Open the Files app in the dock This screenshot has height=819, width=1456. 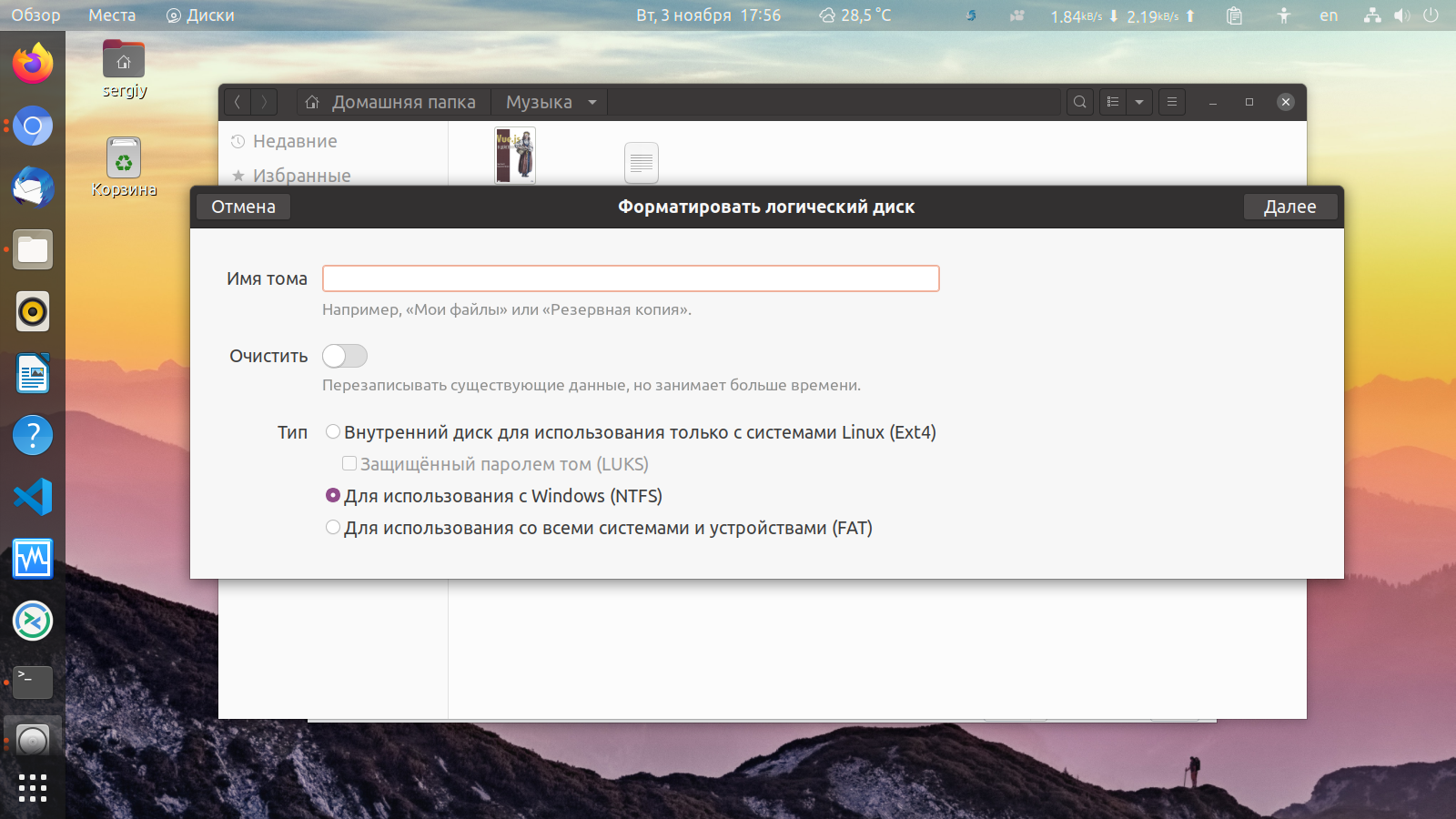(x=33, y=249)
